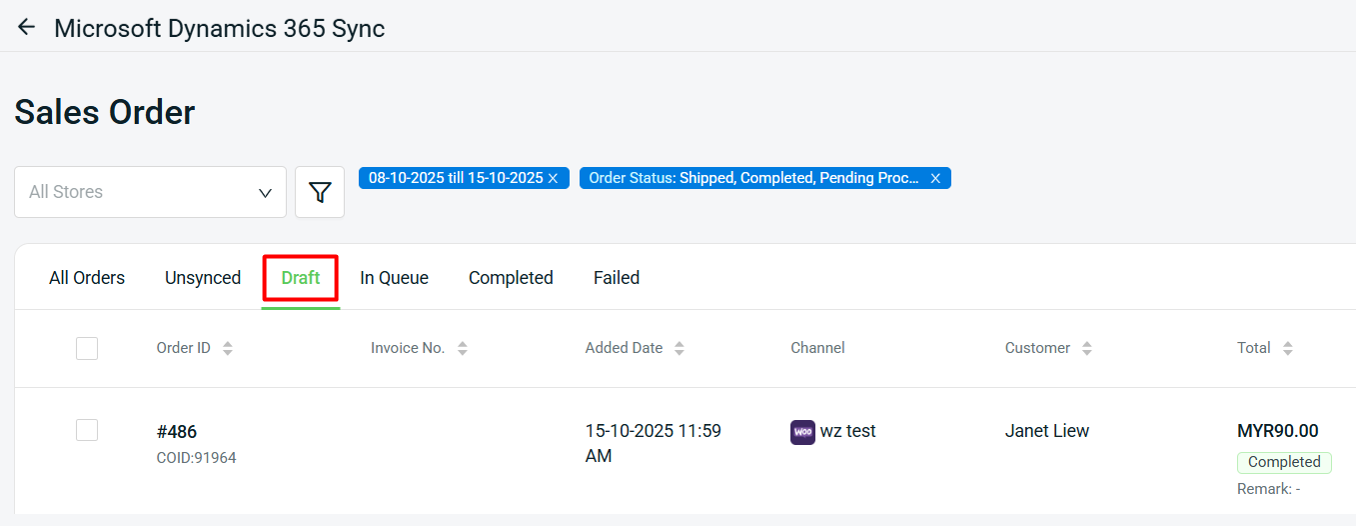The image size is (1356, 526).
Task: Click the back arrow icon
Action: tap(27, 27)
